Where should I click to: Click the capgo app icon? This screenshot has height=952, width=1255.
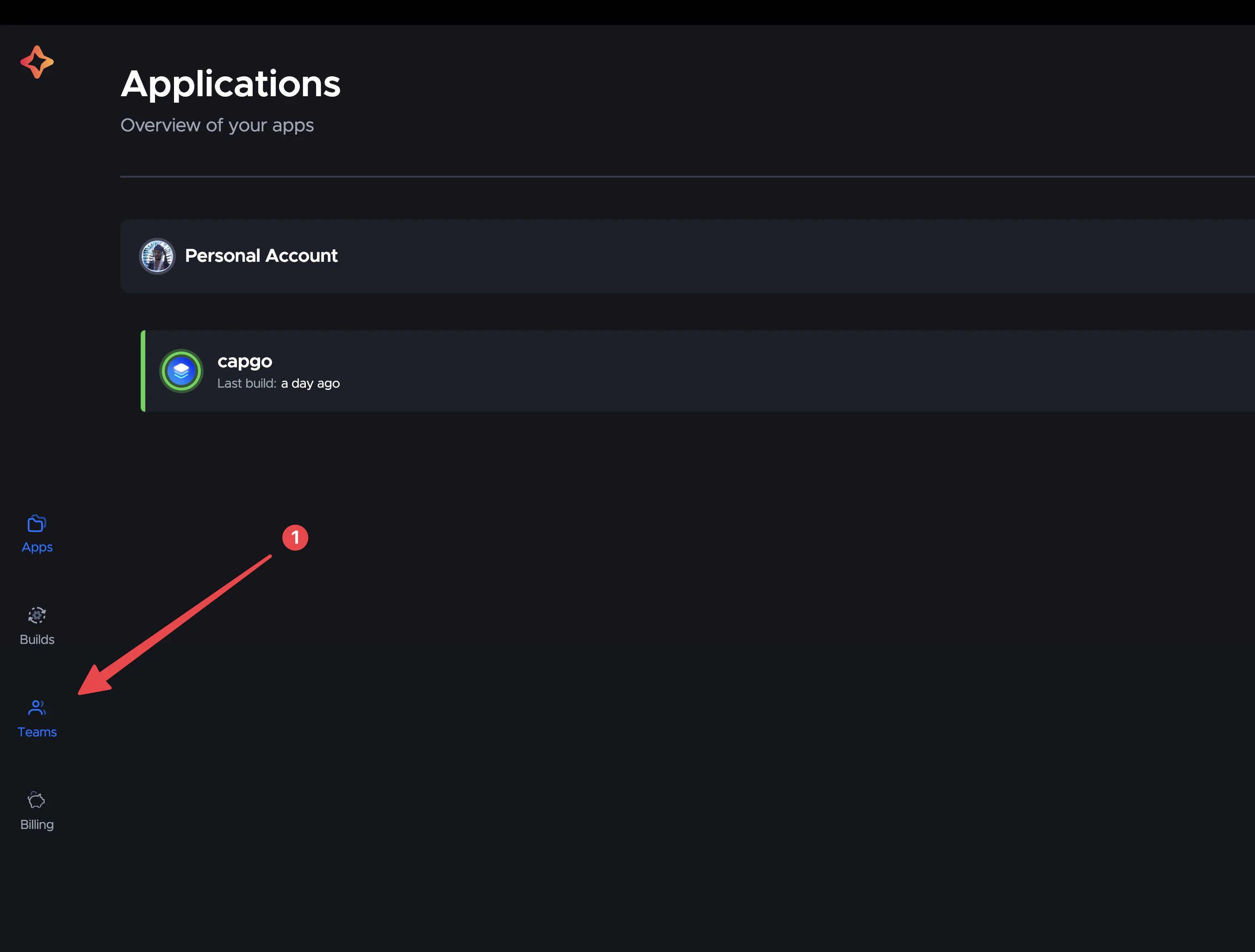point(181,371)
